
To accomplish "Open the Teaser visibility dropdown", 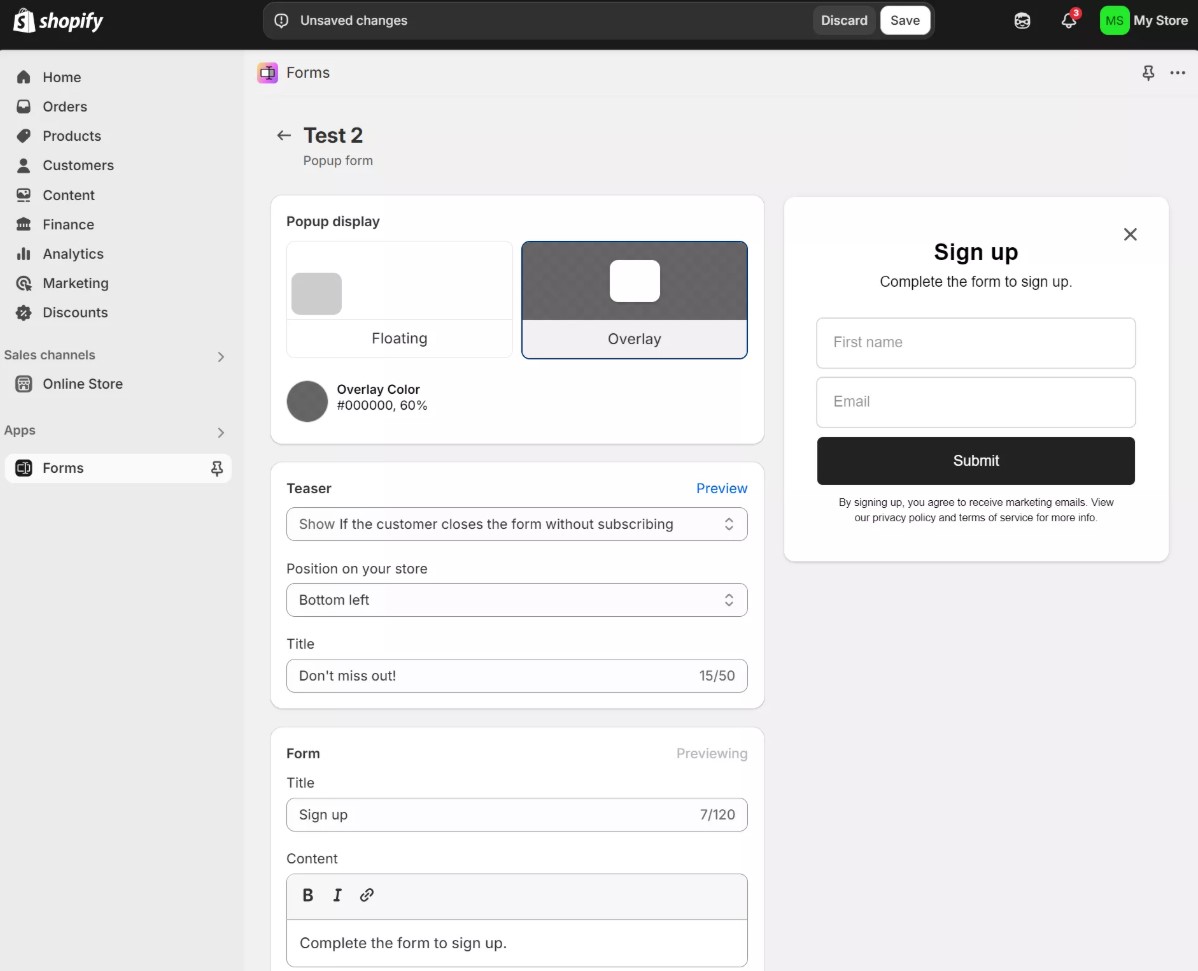I will [516, 523].
